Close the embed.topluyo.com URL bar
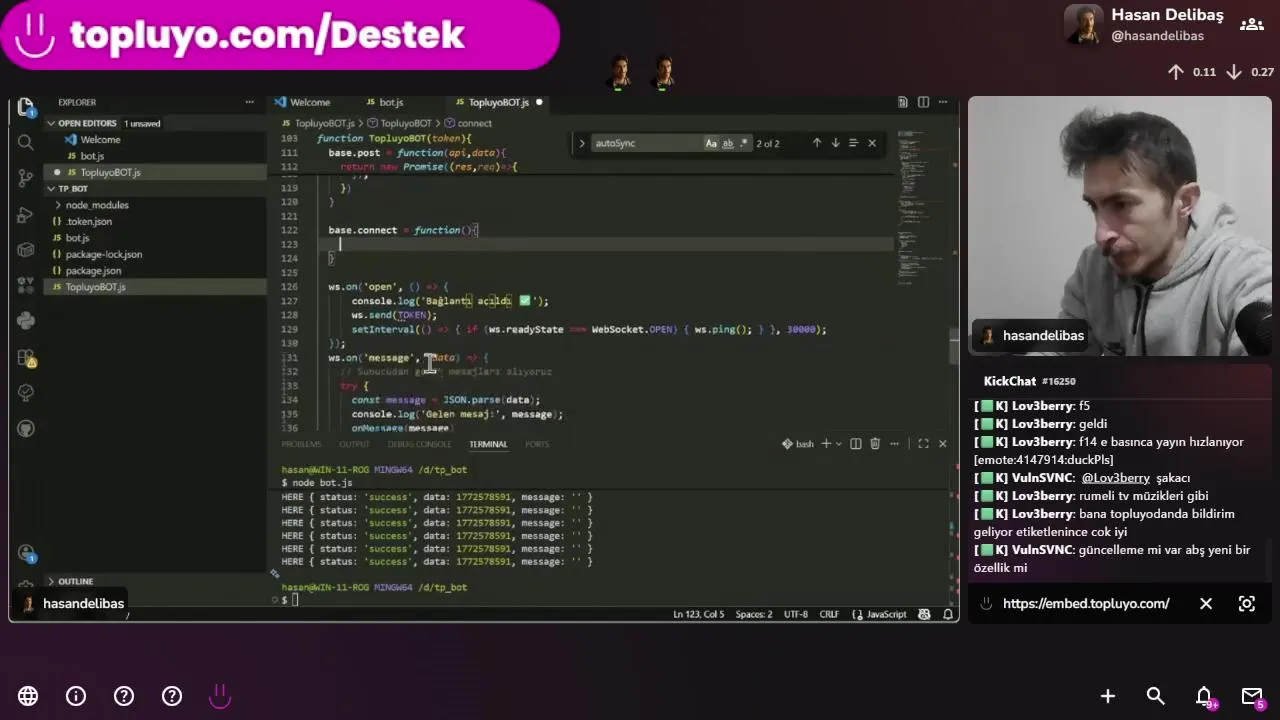Screen dimensions: 1280x720 1206,604
